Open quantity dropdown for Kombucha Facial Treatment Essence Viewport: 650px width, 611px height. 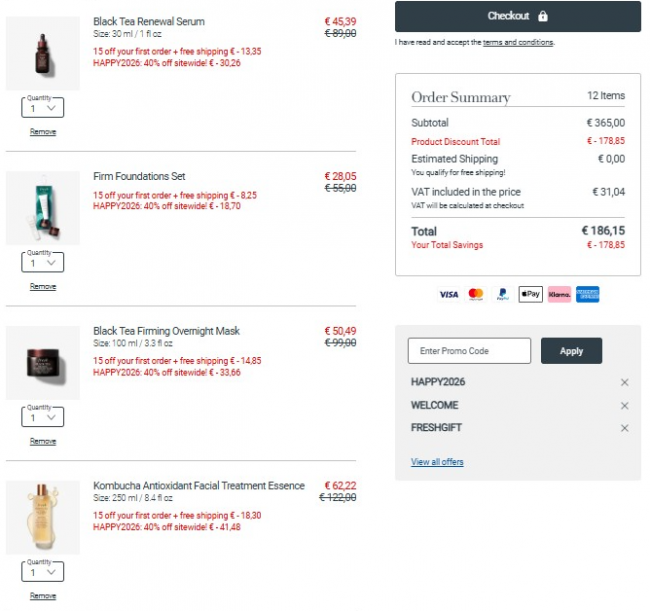pyautogui.click(x=42, y=572)
